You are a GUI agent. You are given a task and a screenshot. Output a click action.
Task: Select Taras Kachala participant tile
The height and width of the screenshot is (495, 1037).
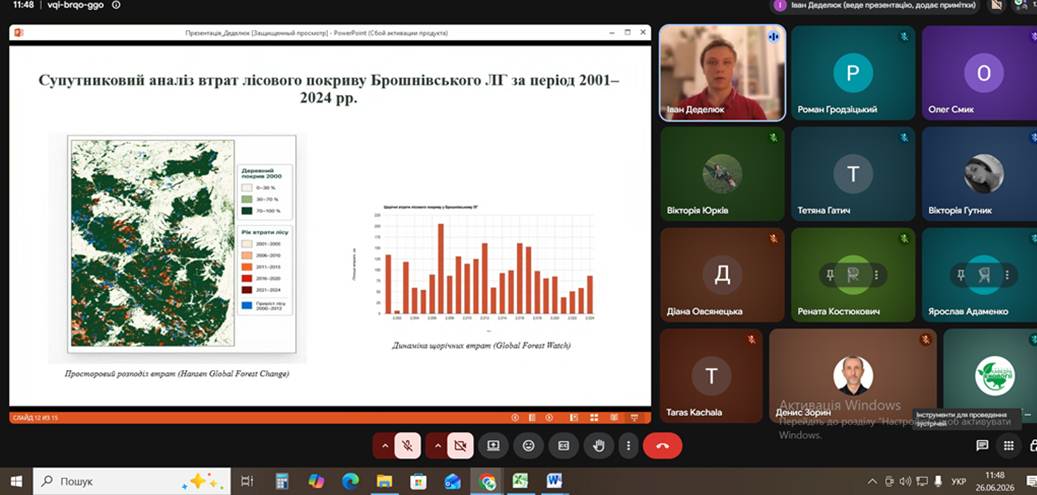click(x=712, y=376)
